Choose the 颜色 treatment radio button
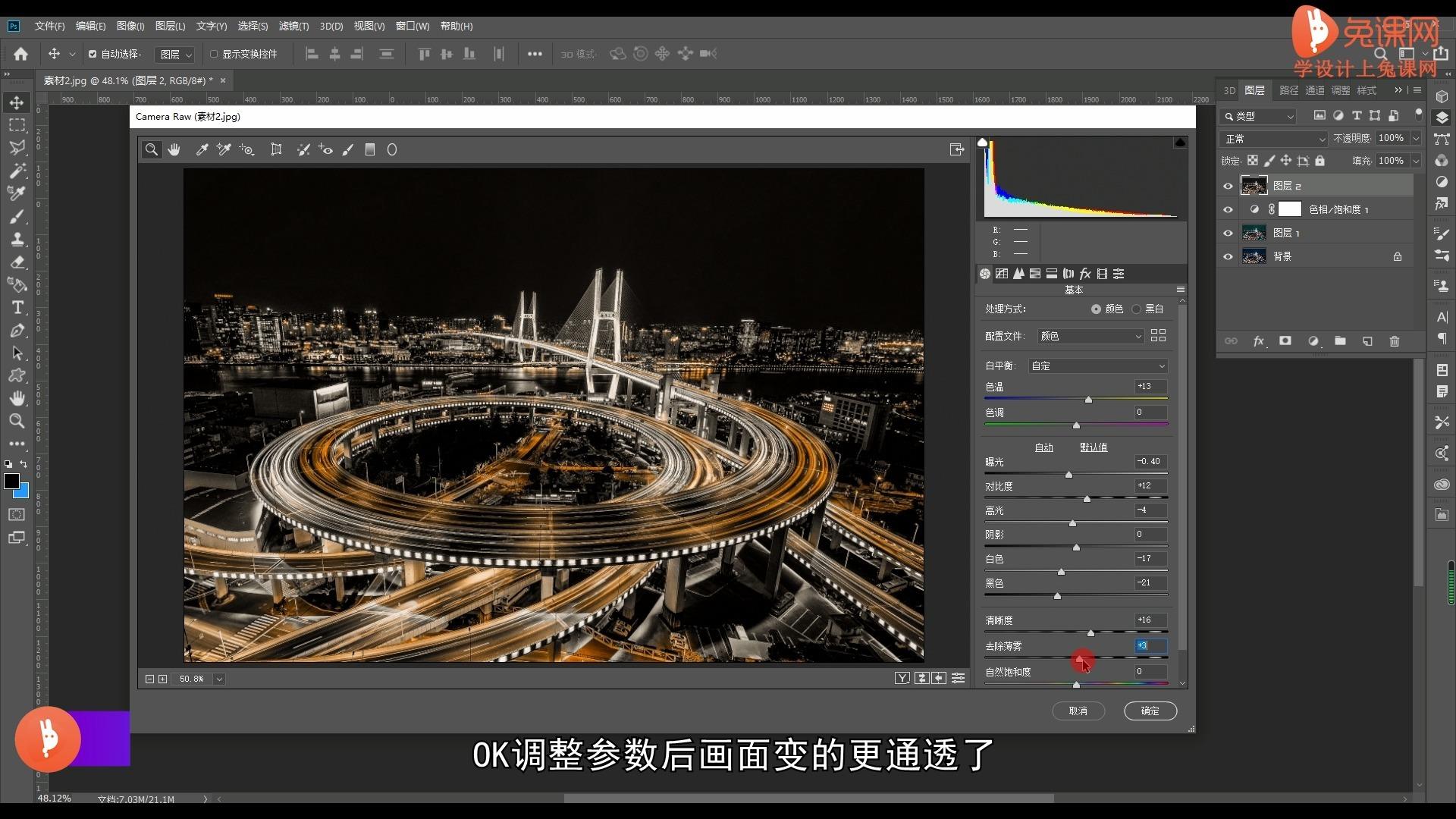 click(1096, 309)
